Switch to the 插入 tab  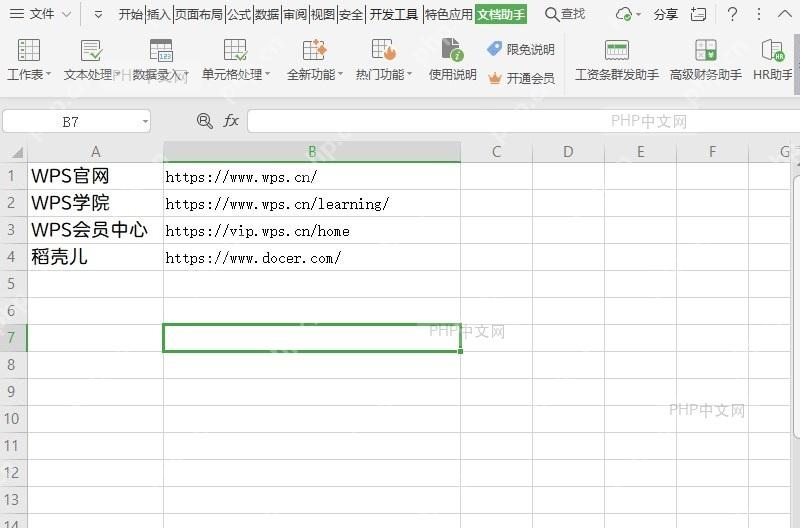click(x=159, y=14)
